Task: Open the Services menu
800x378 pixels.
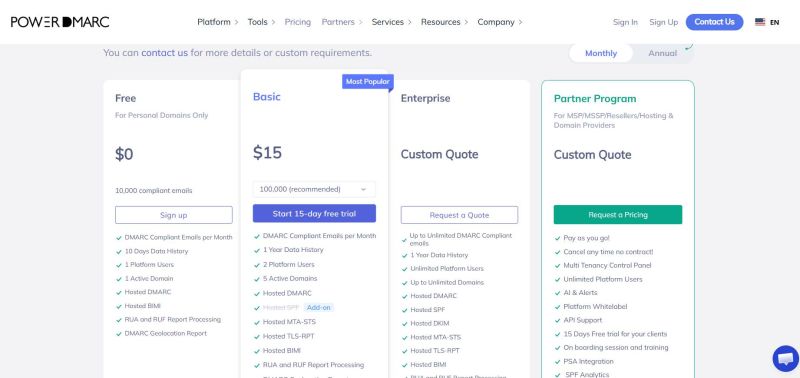Action: point(391,22)
